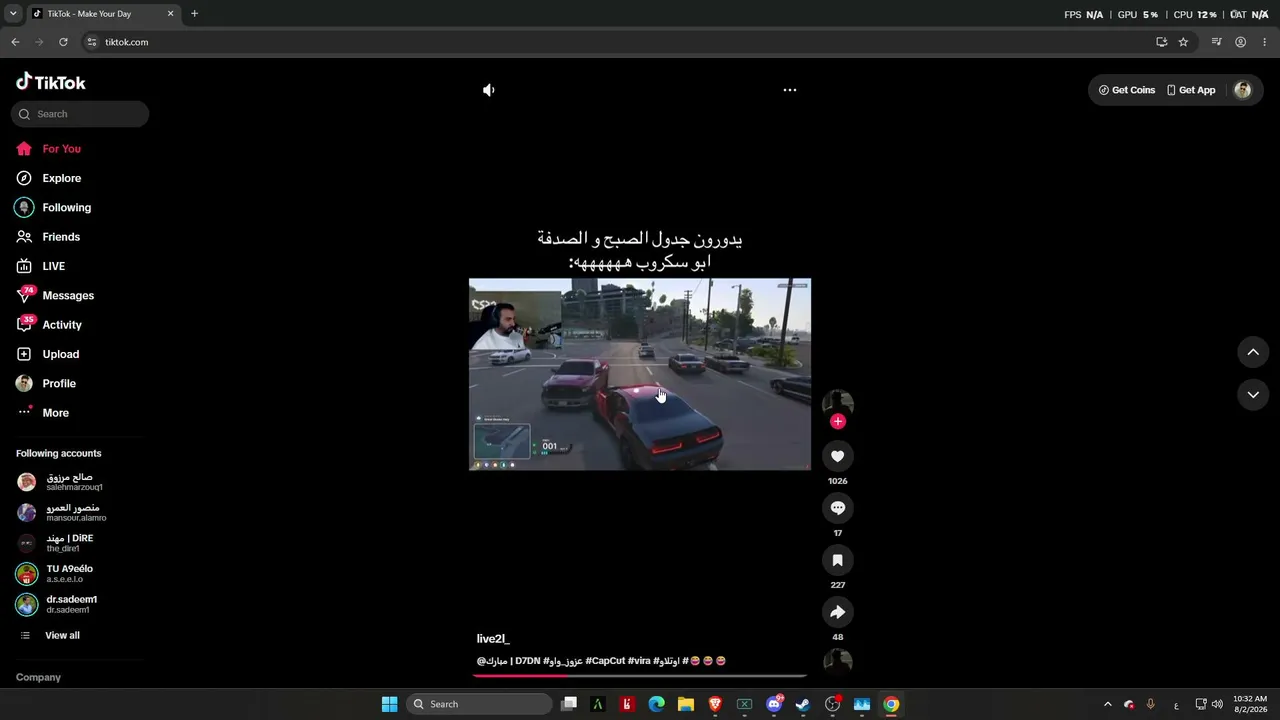This screenshot has width=1280, height=720.
Task: Select the TikTok - Make Your Day tab
Action: (x=103, y=14)
